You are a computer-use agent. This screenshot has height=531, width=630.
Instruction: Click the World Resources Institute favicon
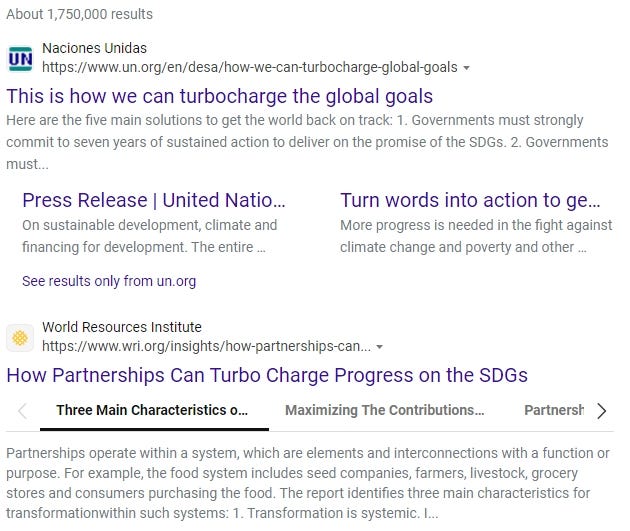[x=20, y=338]
